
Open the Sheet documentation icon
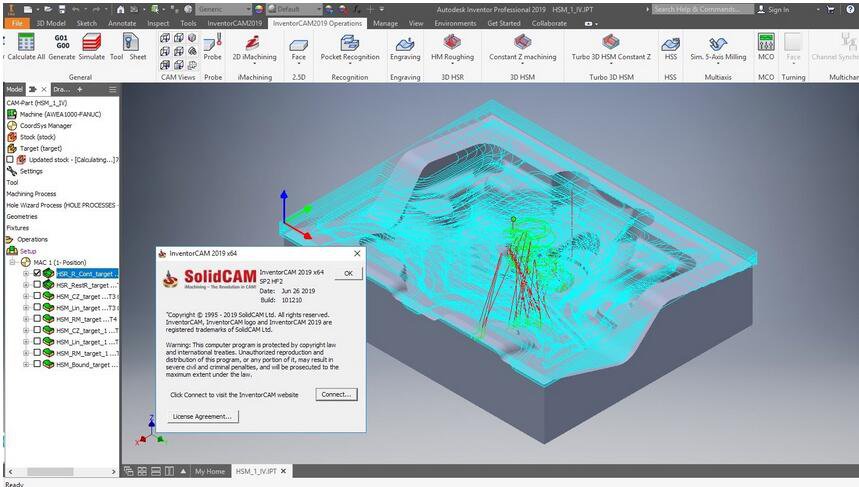[x=130, y=42]
